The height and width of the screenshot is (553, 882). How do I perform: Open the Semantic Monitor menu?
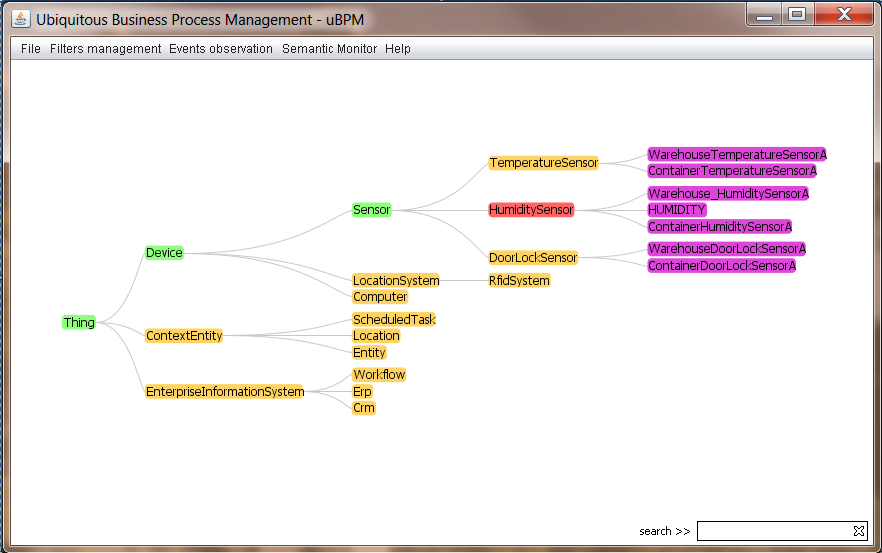coord(330,49)
